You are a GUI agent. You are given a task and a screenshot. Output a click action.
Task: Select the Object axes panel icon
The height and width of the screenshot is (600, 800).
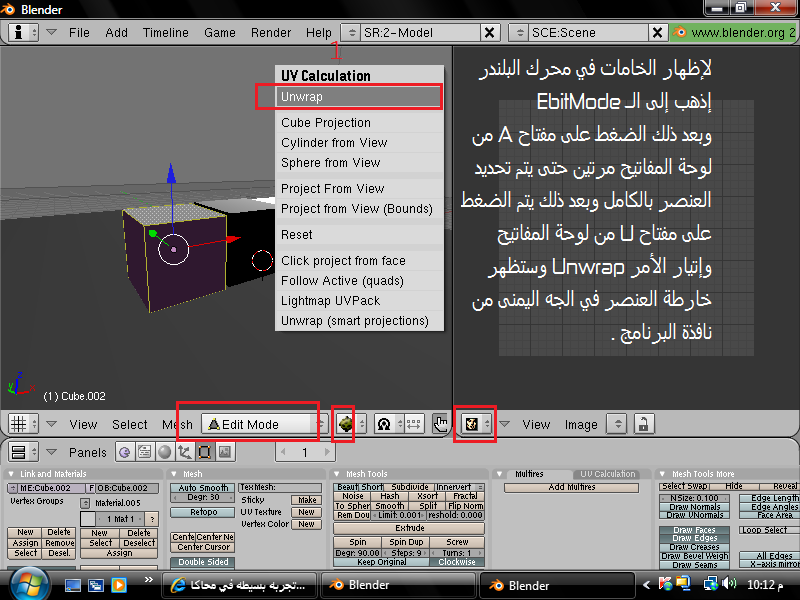185,452
